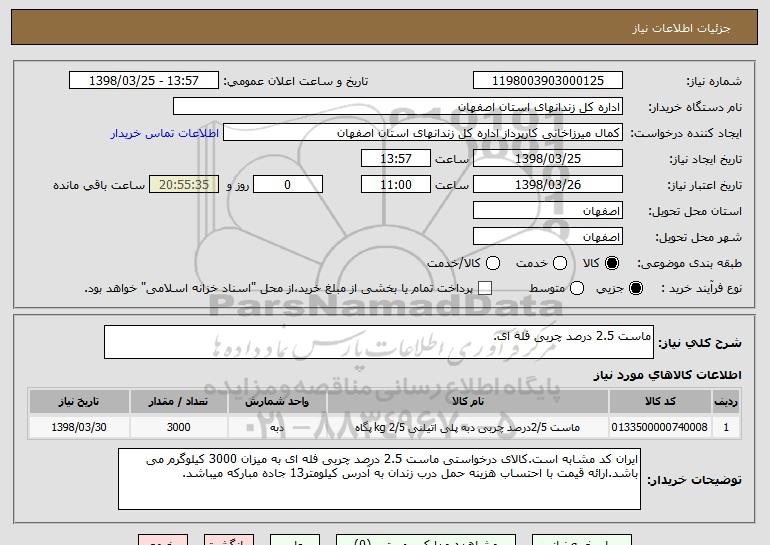Click the شماره نیاز field 1198003903000125
Screen dimensions: 770x545
[x=548, y=81]
